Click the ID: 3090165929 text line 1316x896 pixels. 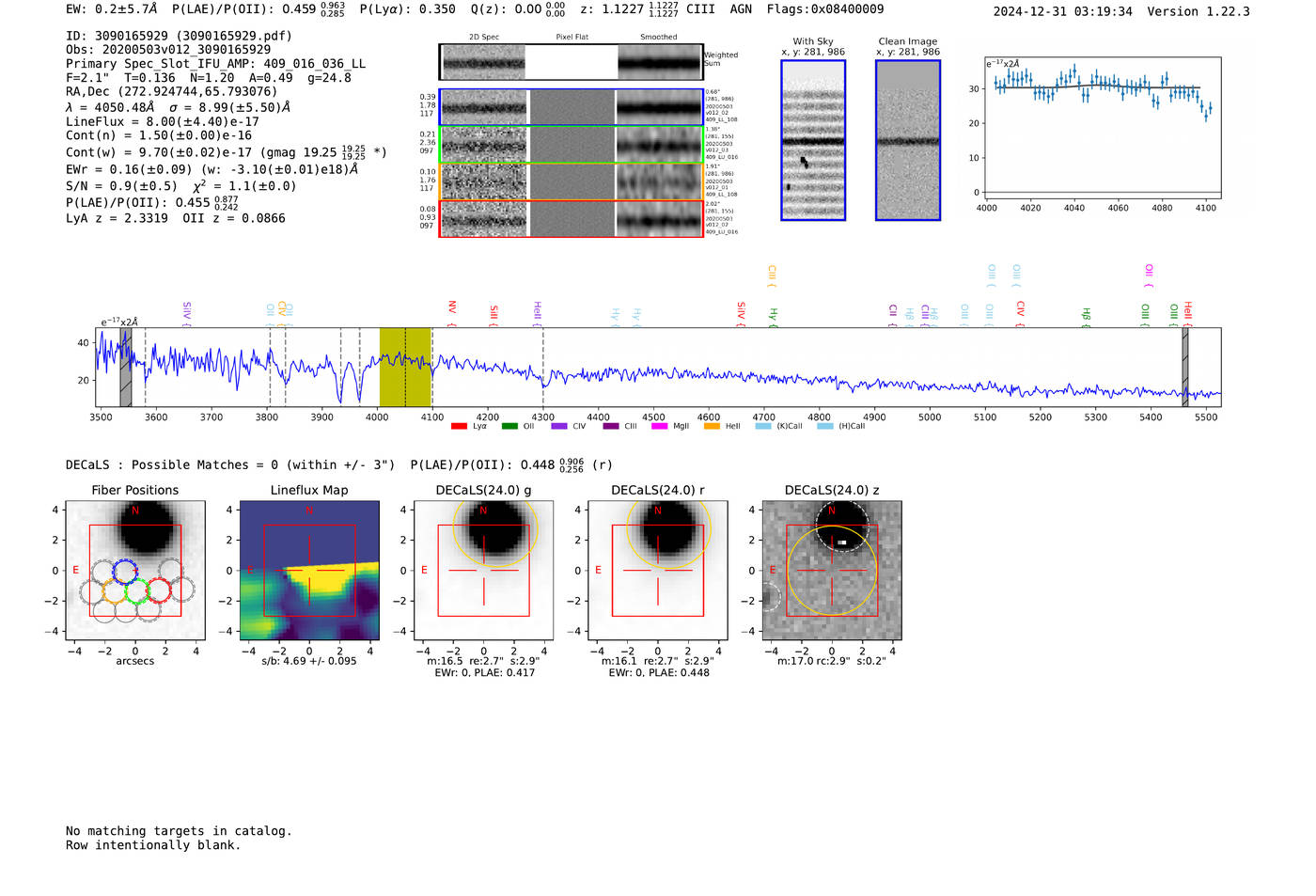tap(179, 36)
